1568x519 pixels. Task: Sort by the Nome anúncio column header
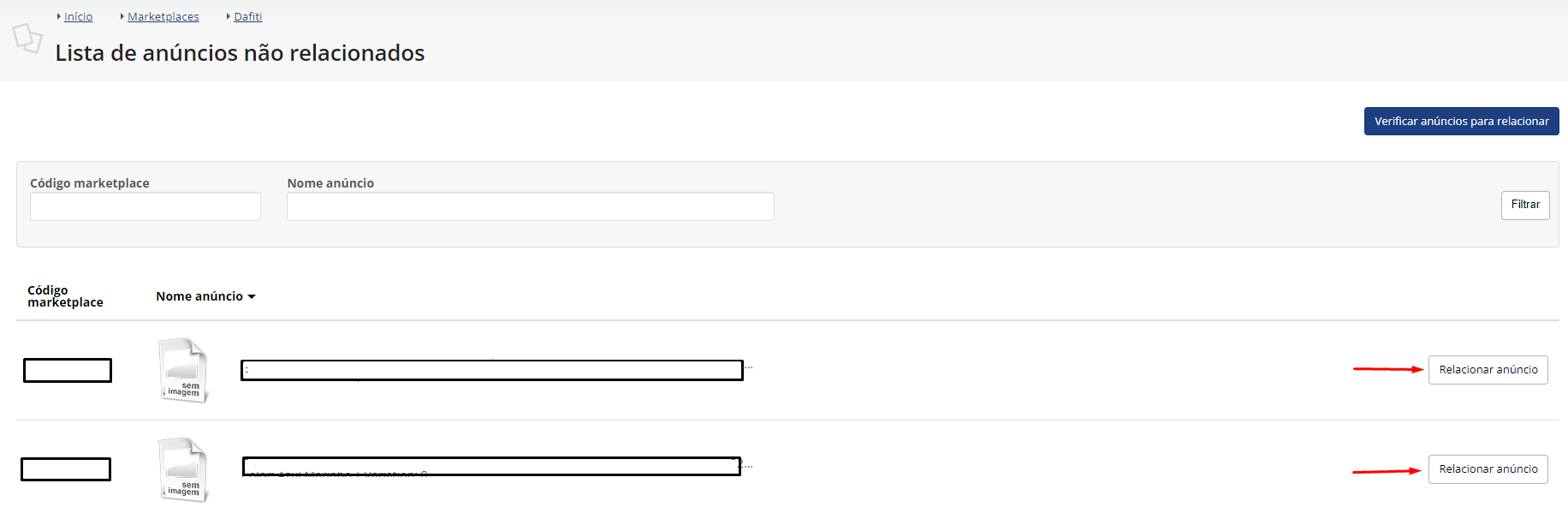tap(199, 296)
